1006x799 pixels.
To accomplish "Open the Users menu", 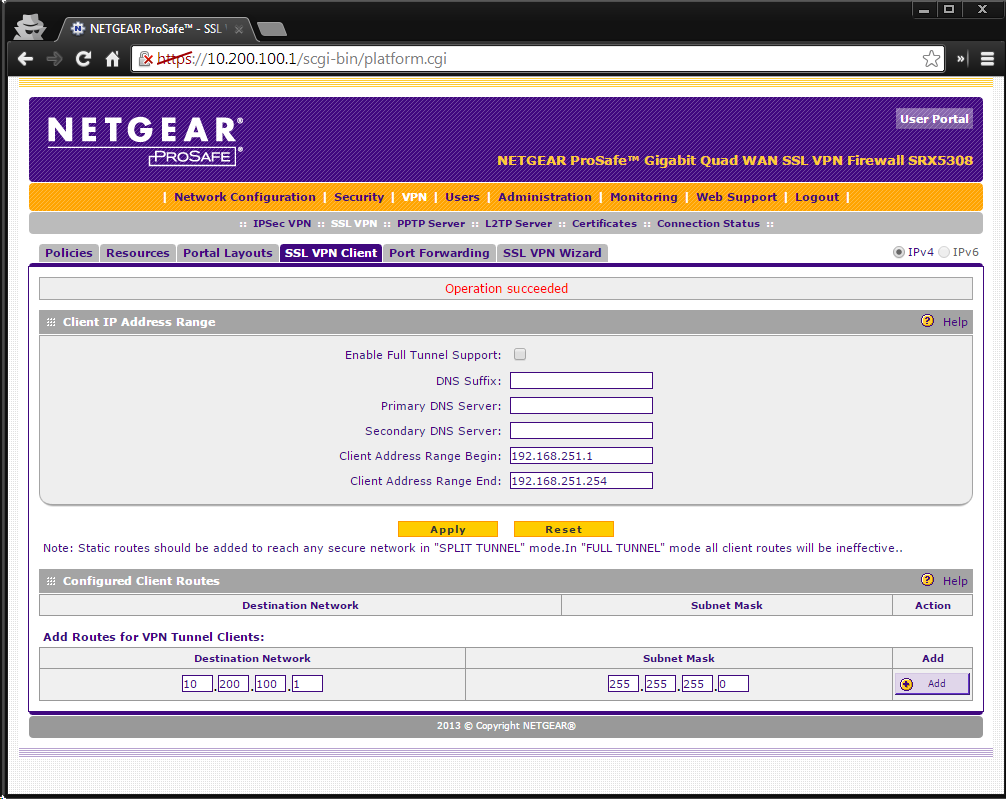I will (x=462, y=197).
